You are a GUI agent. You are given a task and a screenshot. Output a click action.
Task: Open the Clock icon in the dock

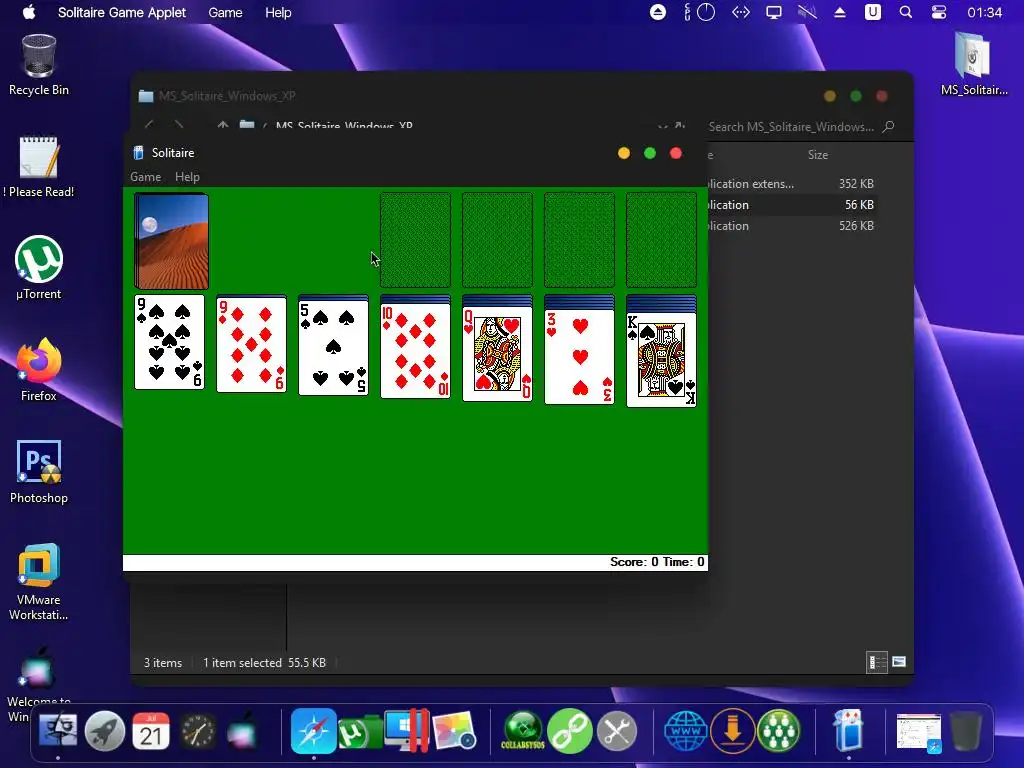198,731
